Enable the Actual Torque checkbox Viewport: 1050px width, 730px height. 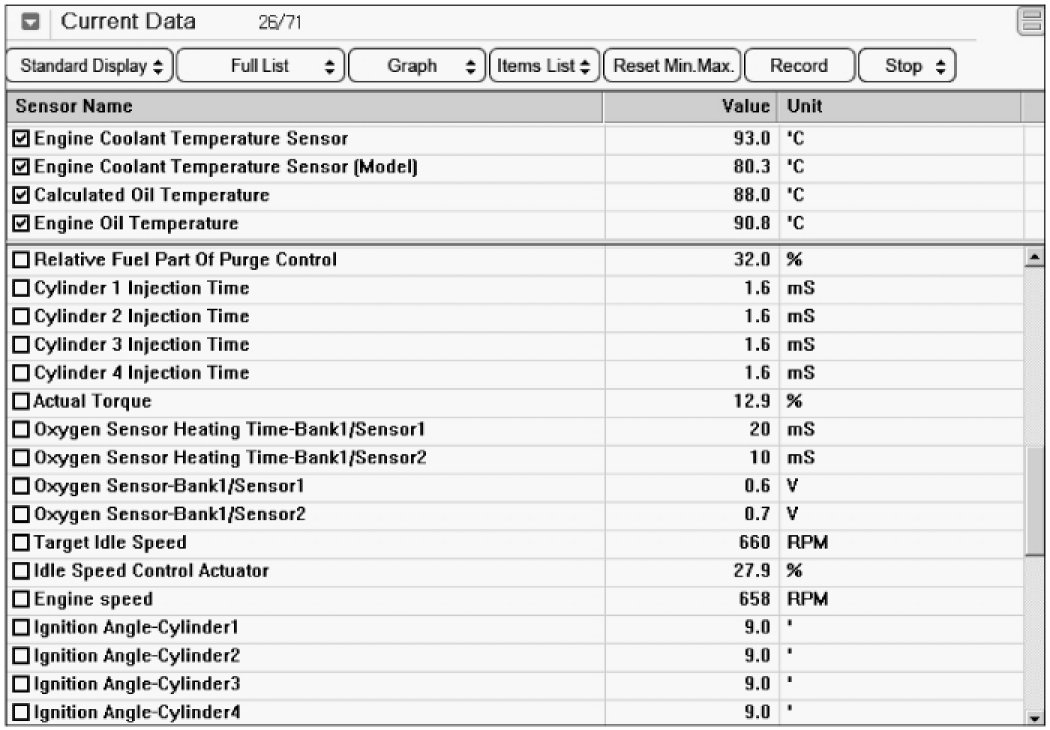pyautogui.click(x=21, y=402)
